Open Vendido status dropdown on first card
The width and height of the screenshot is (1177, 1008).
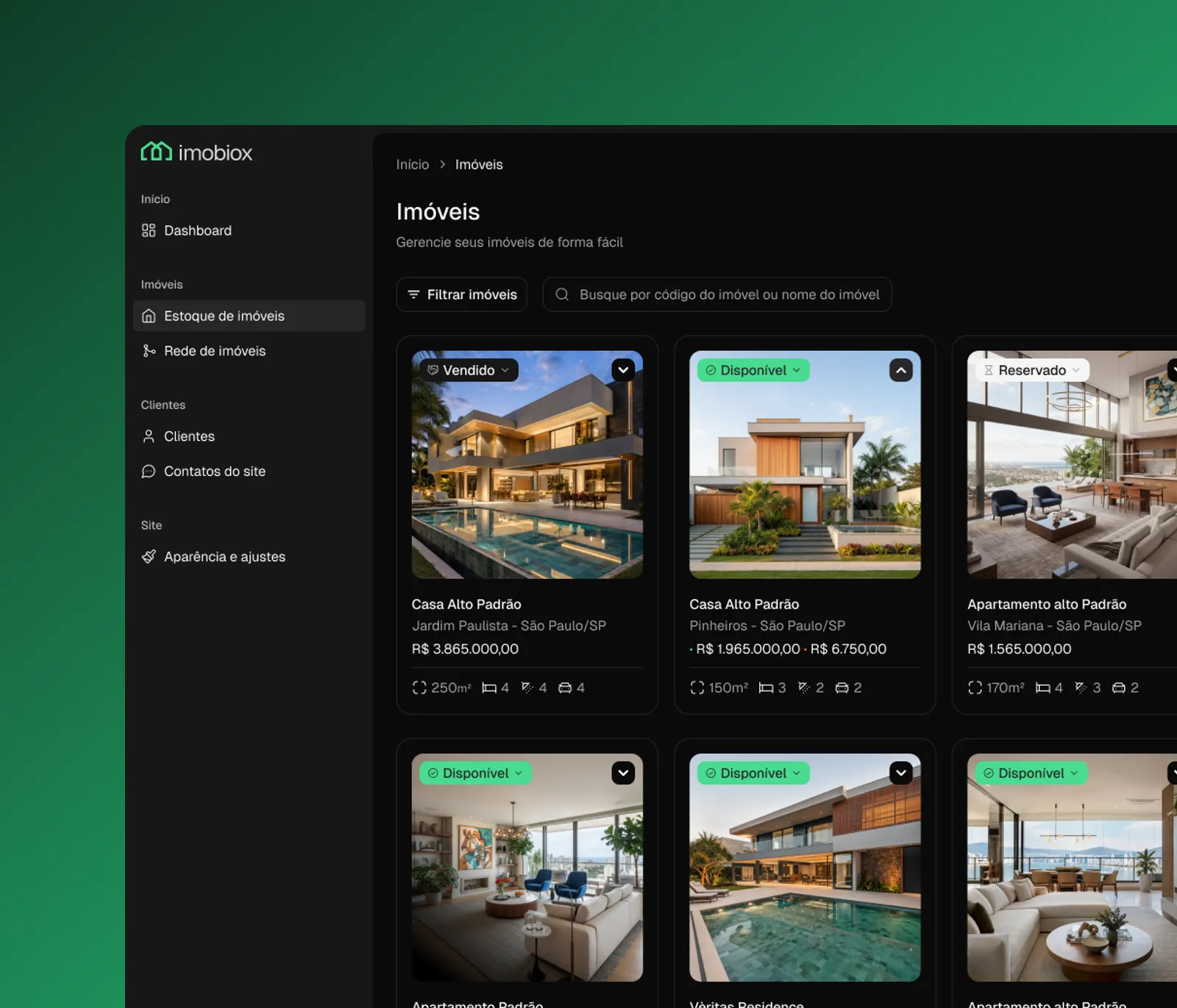(x=469, y=370)
